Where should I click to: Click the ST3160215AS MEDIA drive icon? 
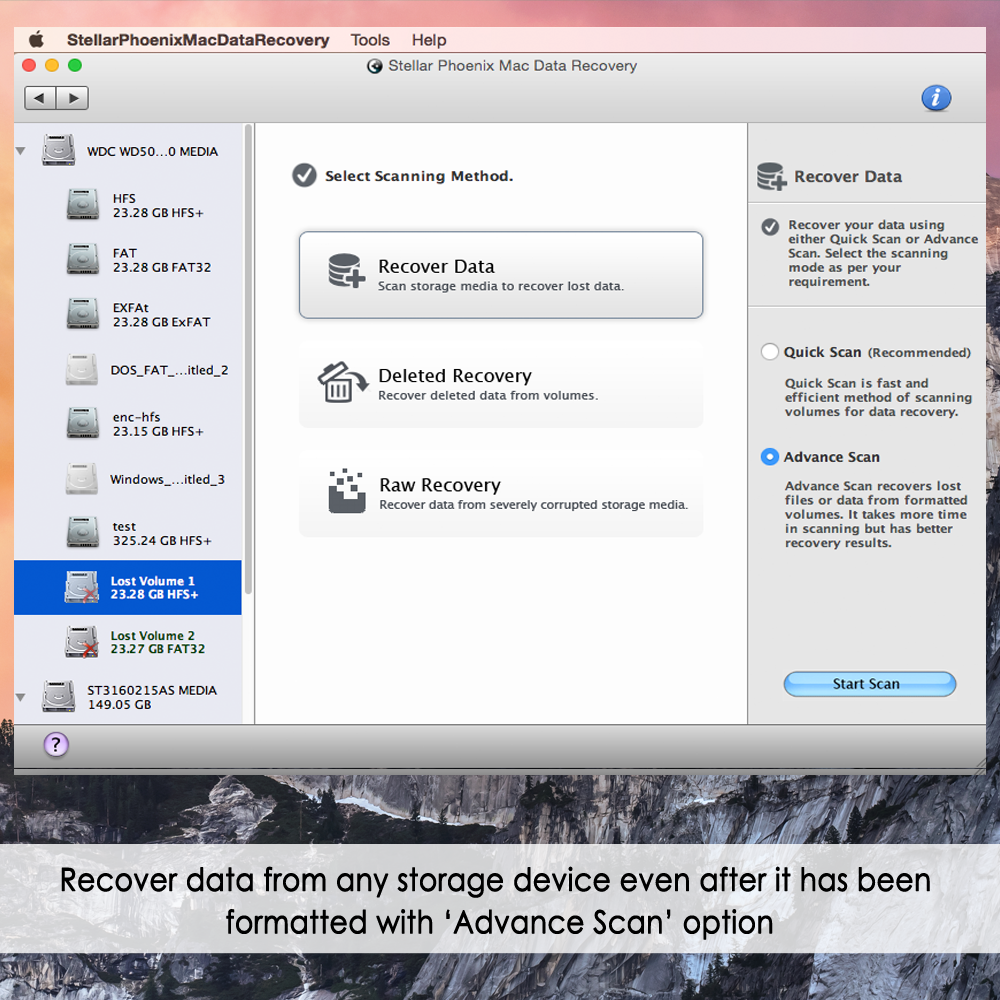click(x=59, y=696)
